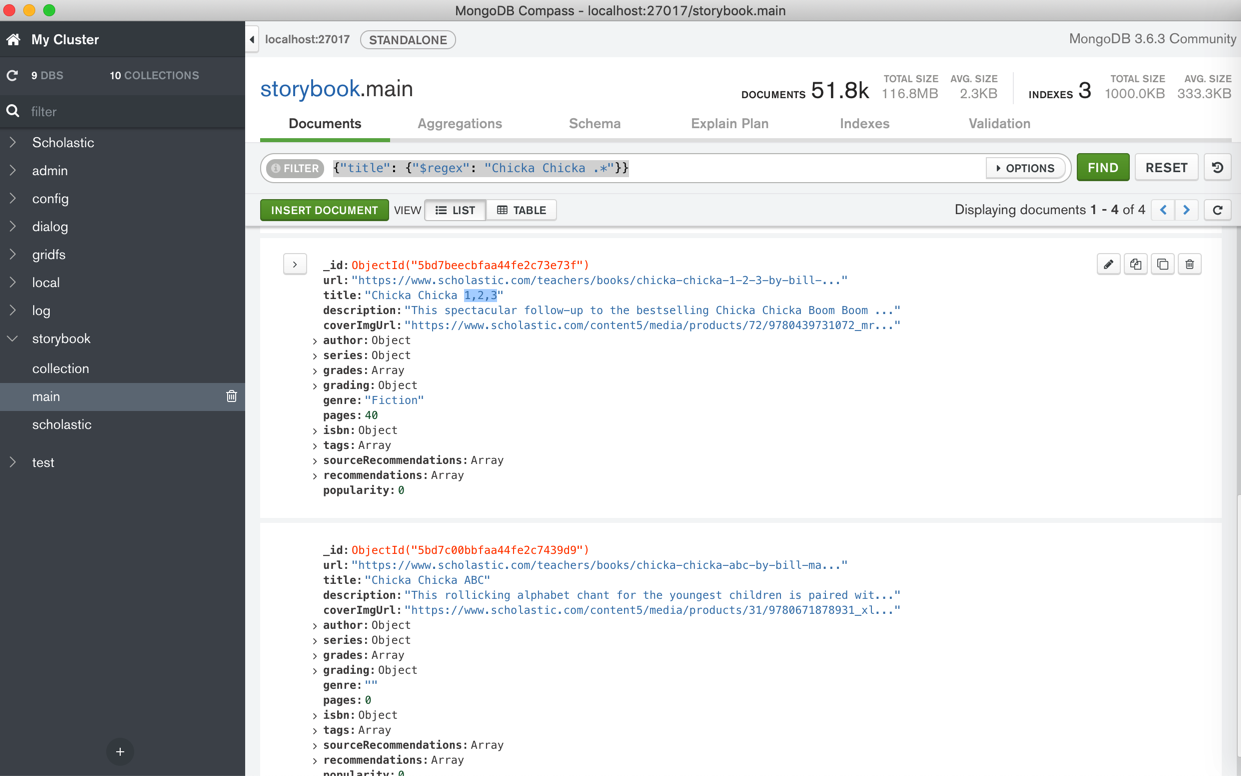Click the STANDALONE badge
The image size is (1241, 776).
(408, 40)
